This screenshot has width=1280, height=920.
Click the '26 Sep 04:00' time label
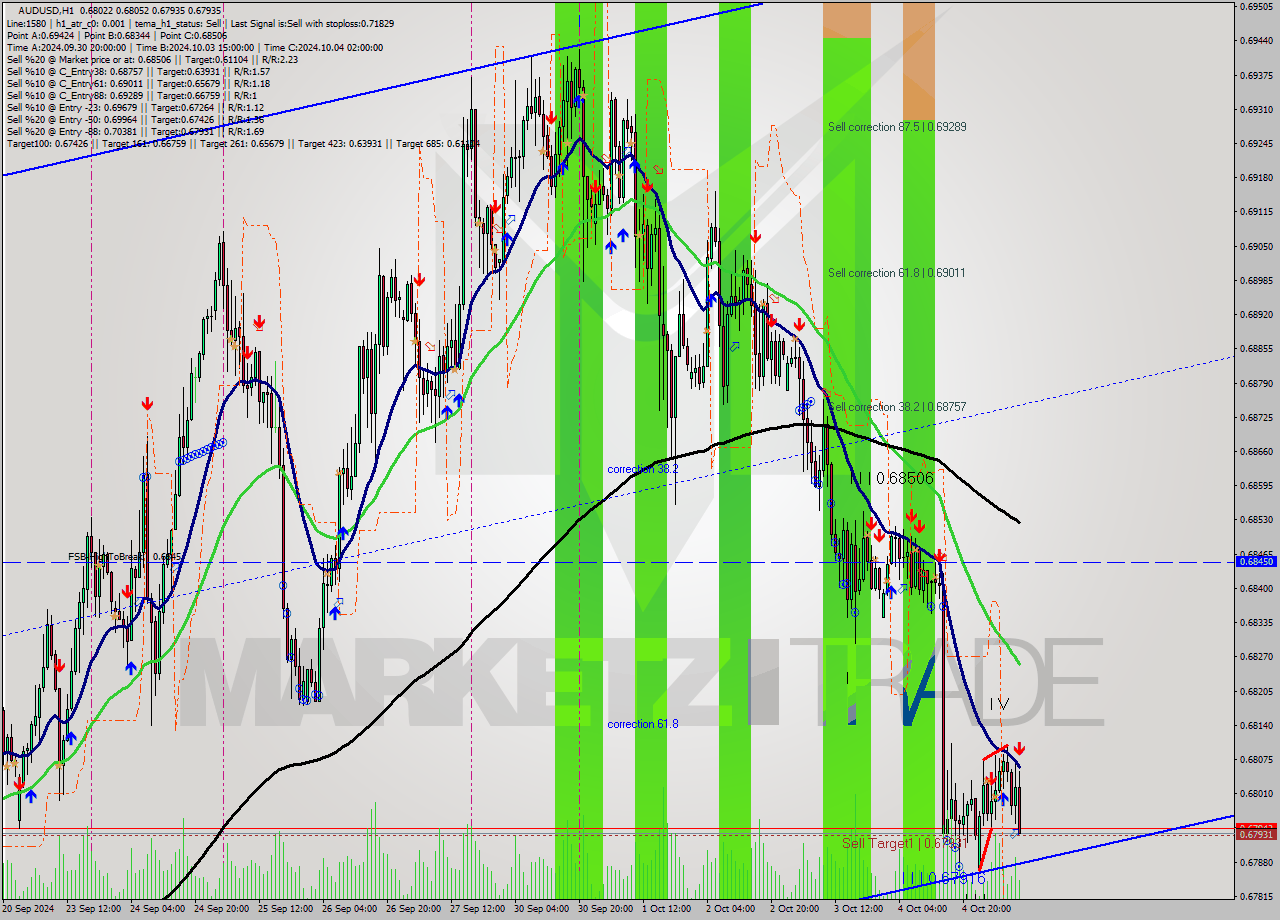[x=350, y=909]
